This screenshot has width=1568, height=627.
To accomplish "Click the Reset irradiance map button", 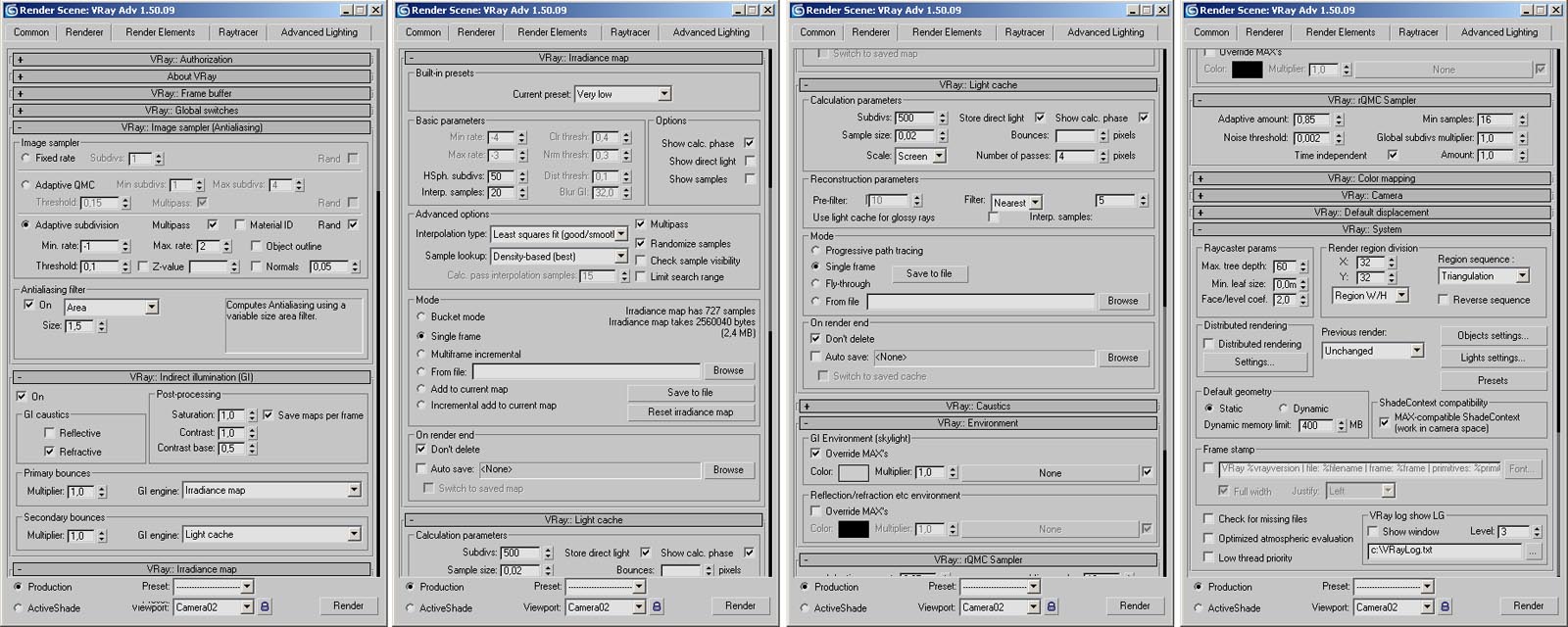I will tap(690, 412).
